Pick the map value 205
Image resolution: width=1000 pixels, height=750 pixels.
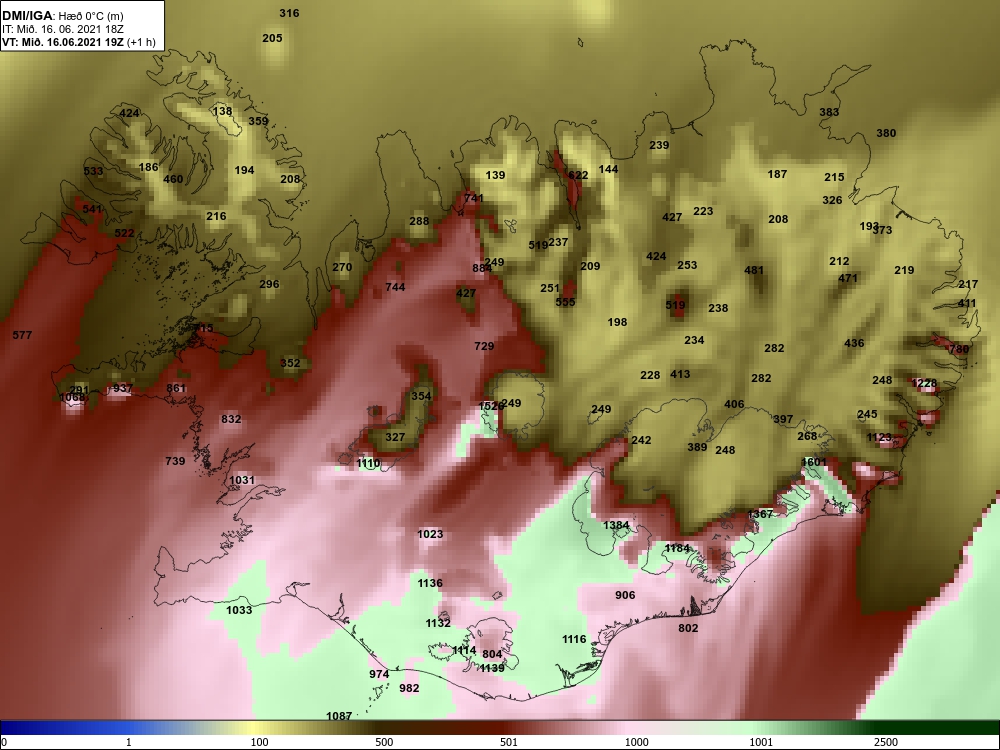click(x=272, y=38)
